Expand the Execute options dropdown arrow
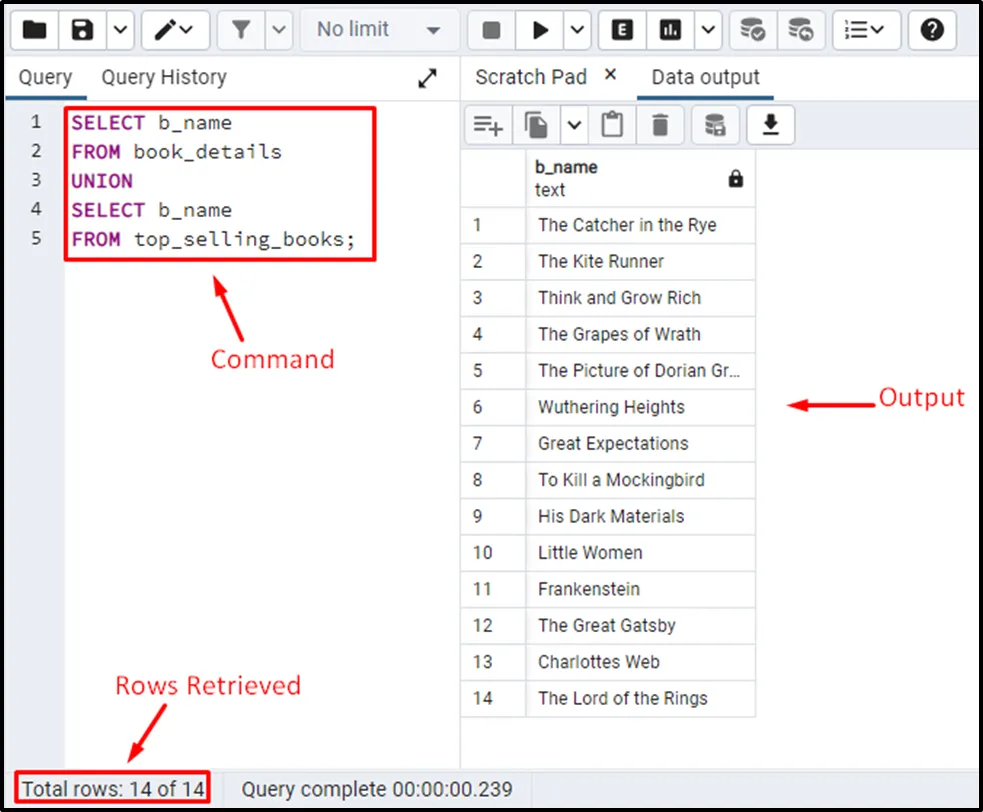 click(577, 30)
